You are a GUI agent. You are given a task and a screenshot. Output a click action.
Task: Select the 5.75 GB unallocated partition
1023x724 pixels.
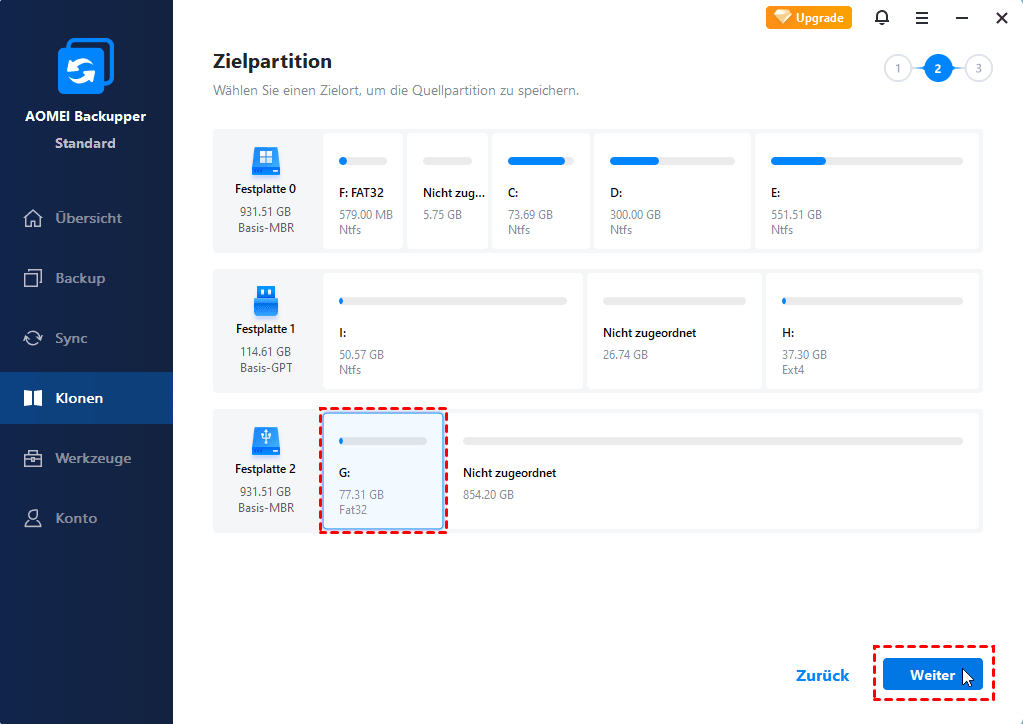(x=448, y=191)
